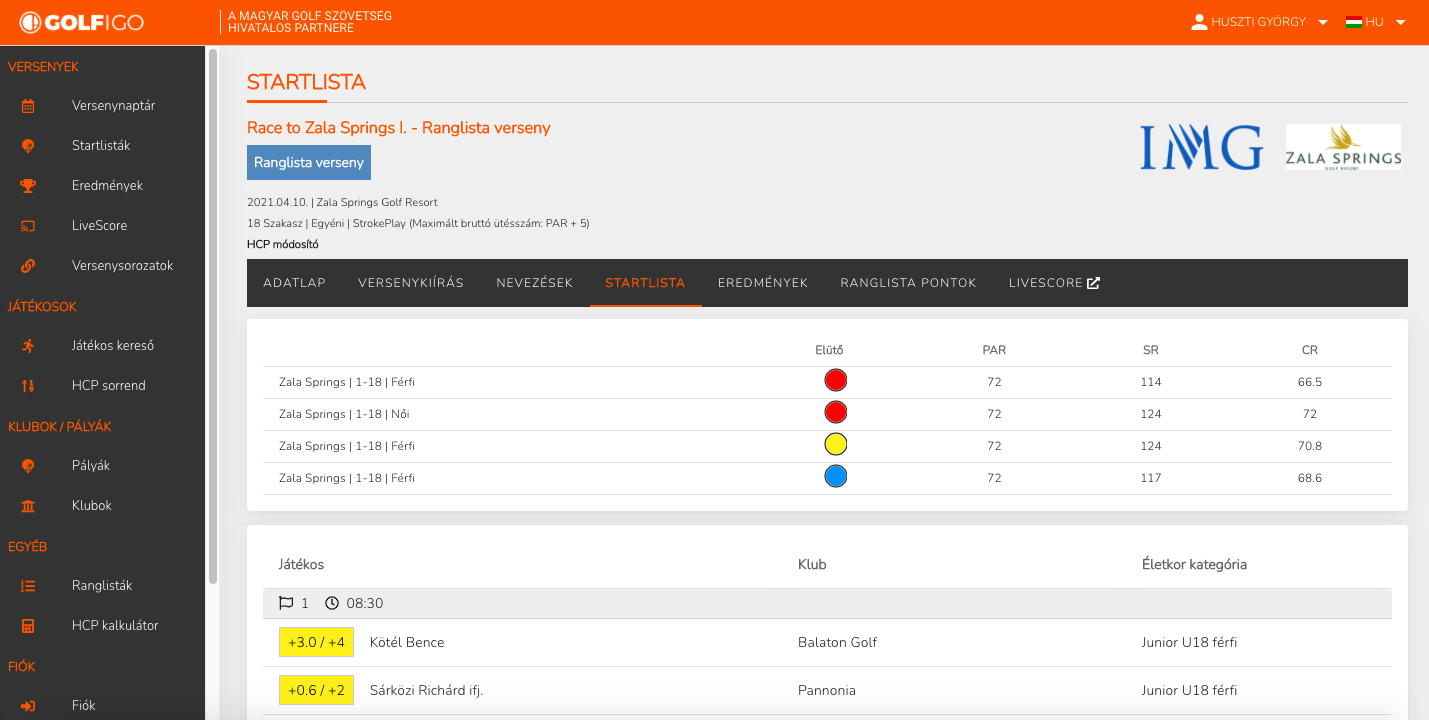Click the login icon beside Fiók
The height and width of the screenshot is (720, 1429).
[28, 706]
